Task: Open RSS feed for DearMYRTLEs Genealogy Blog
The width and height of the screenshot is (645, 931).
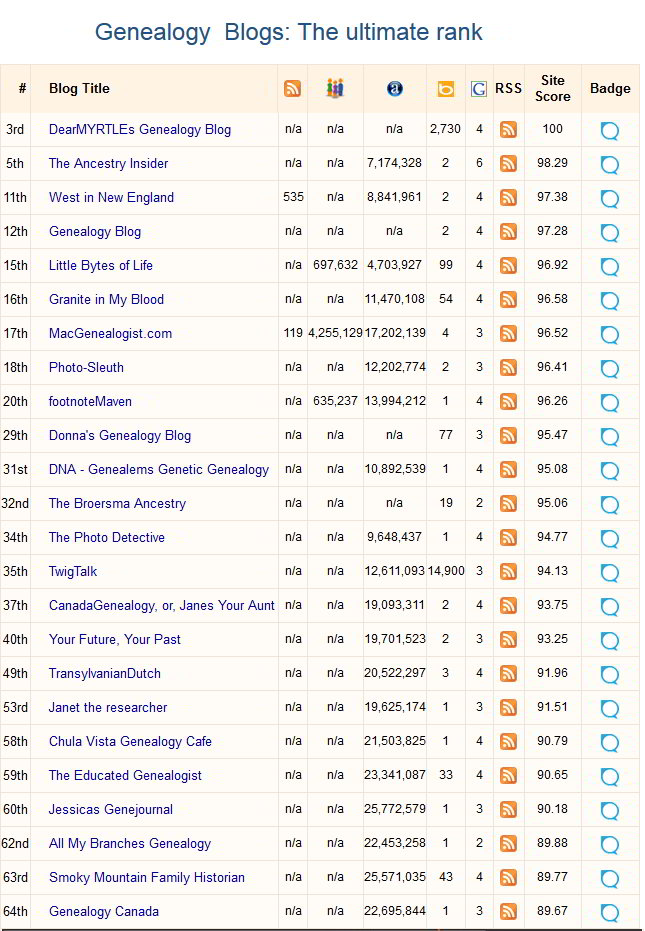Action: coord(508,129)
